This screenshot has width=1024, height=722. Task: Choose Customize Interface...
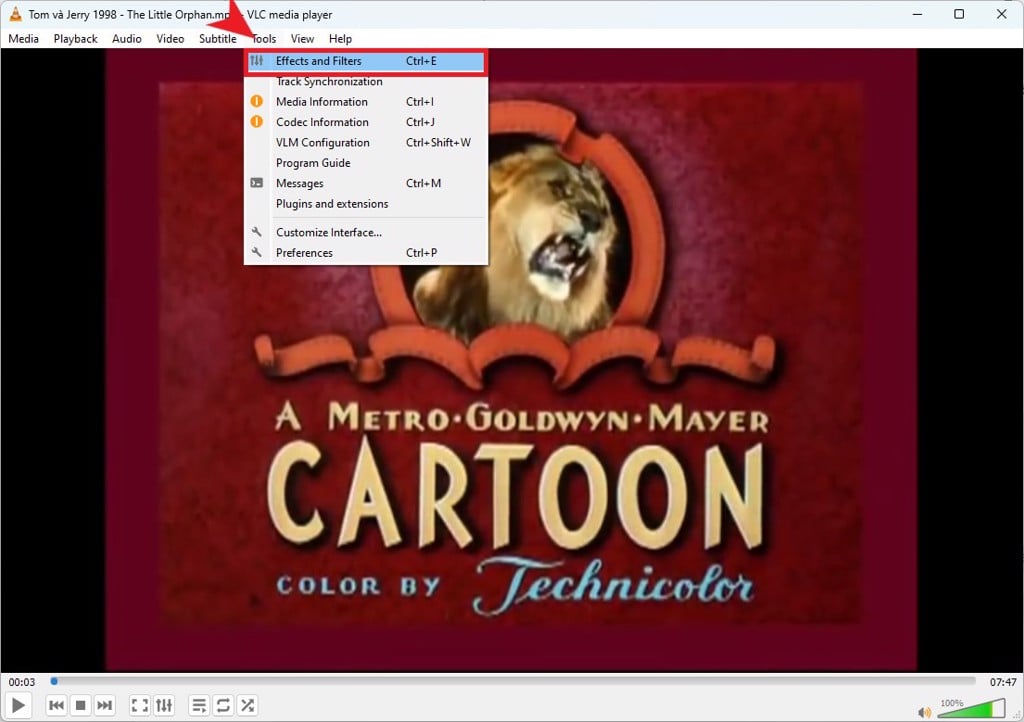click(x=366, y=232)
